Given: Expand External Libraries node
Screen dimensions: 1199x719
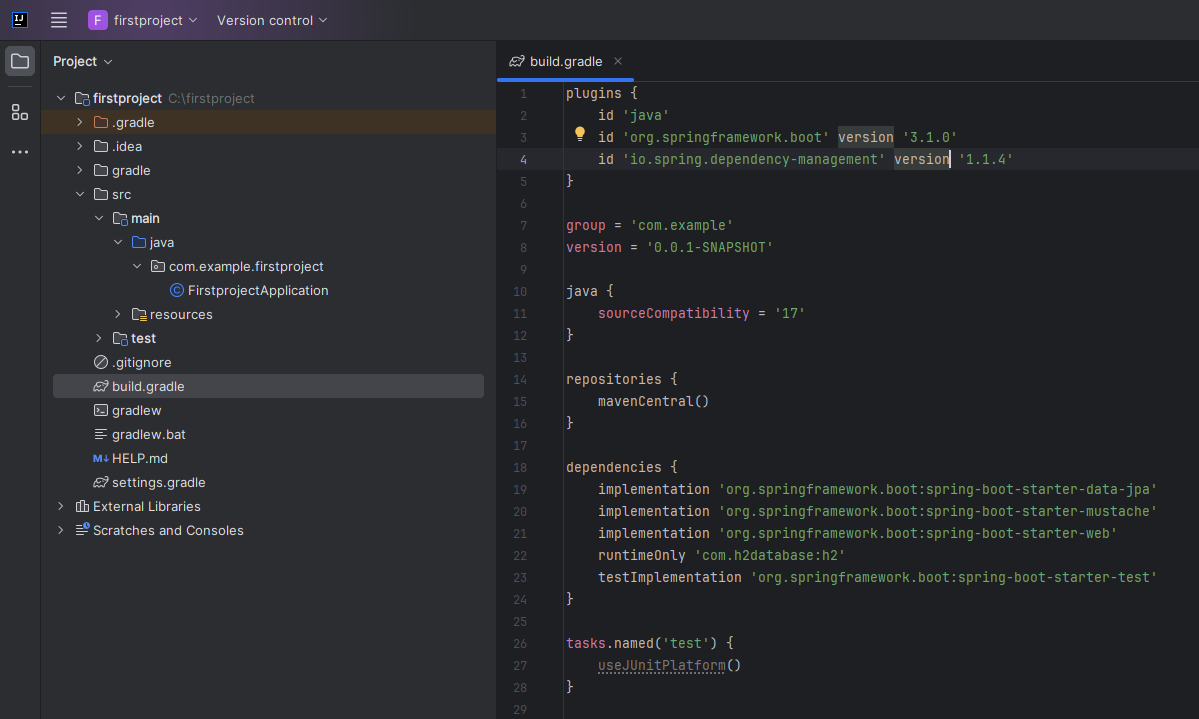Looking at the screenshot, I should click(x=61, y=506).
